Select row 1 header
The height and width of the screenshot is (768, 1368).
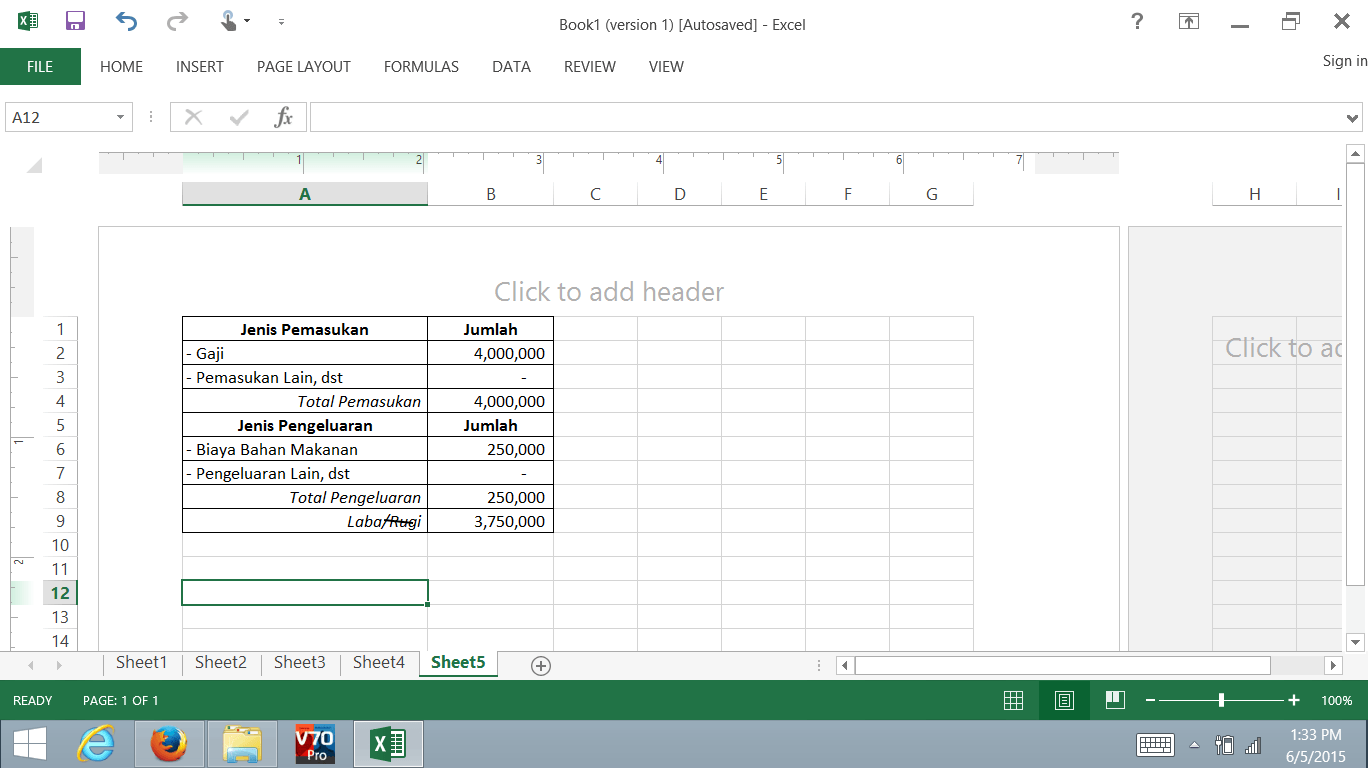60,329
